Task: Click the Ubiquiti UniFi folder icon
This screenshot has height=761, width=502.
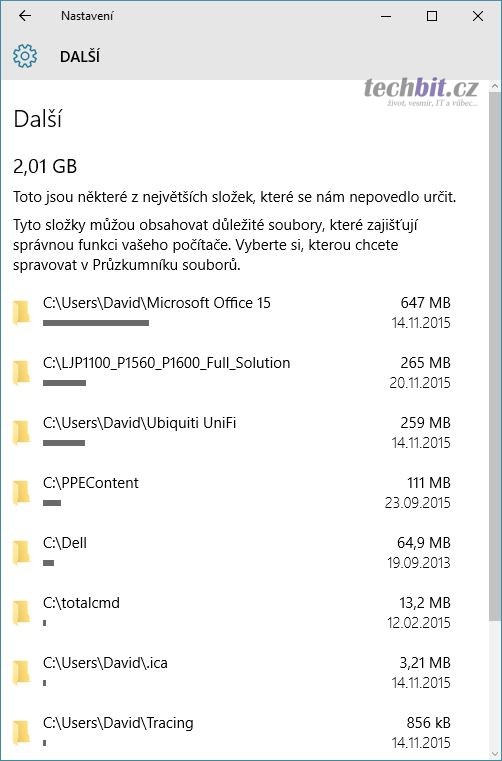Action: point(21,432)
